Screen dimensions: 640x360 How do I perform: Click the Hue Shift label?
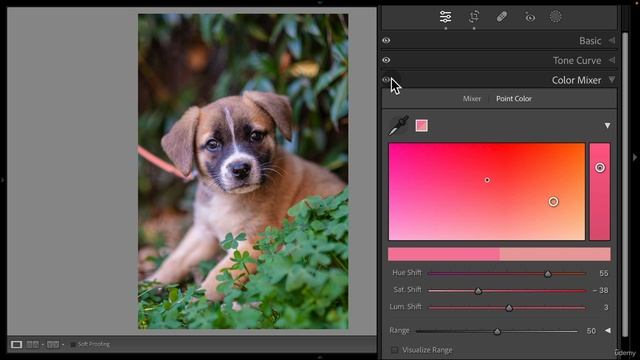407,273
